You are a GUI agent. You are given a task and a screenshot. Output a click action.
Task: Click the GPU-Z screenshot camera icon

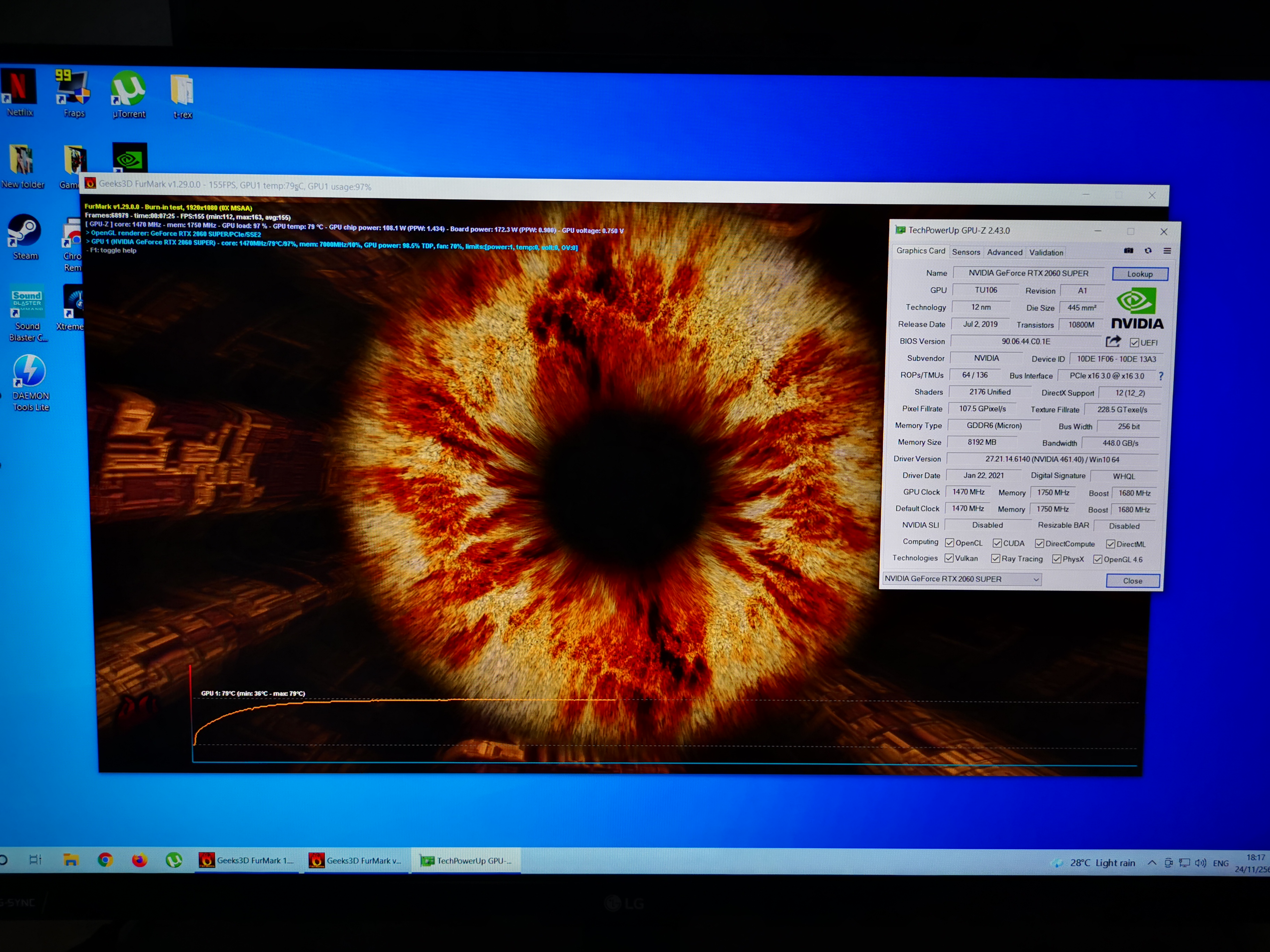[x=1128, y=251]
